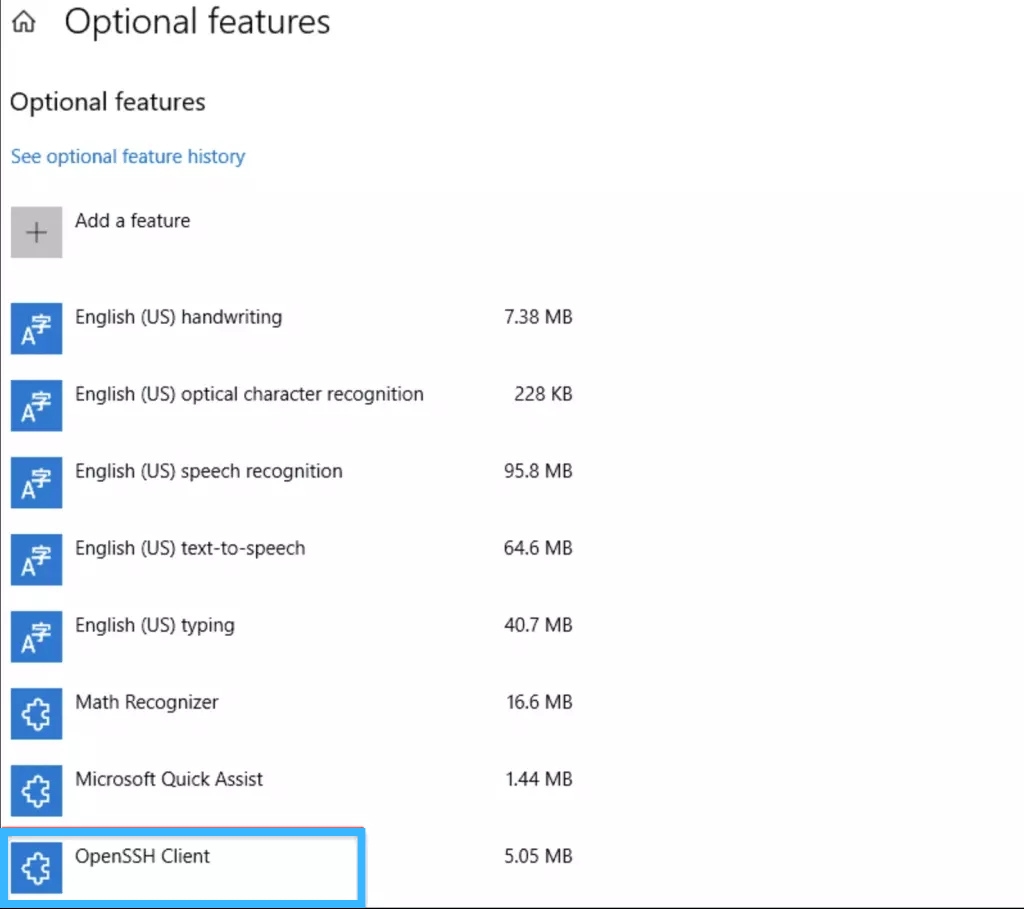Screen dimensions: 1024x909
Task: Click the text-to-speech language icon
Action: [x=37, y=560]
